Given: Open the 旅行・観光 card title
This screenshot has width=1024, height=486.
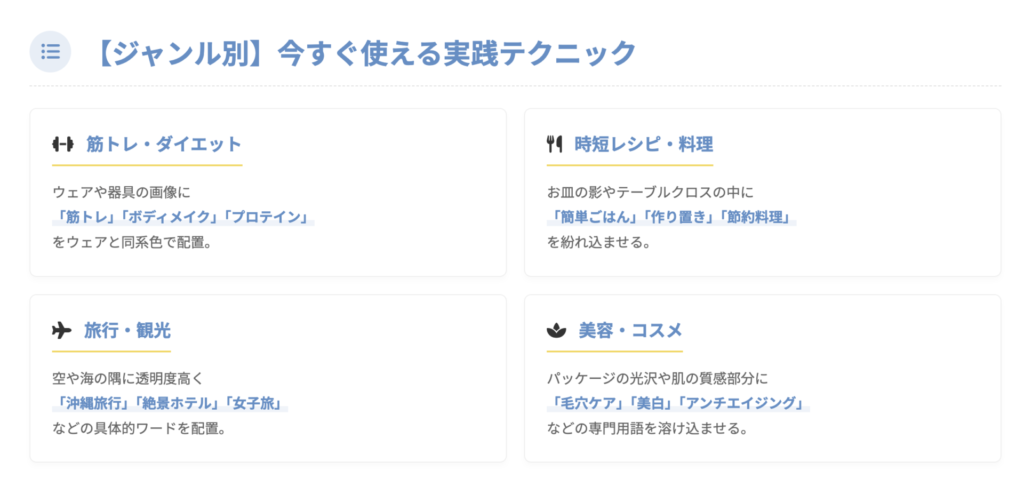Looking at the screenshot, I should coord(127,330).
